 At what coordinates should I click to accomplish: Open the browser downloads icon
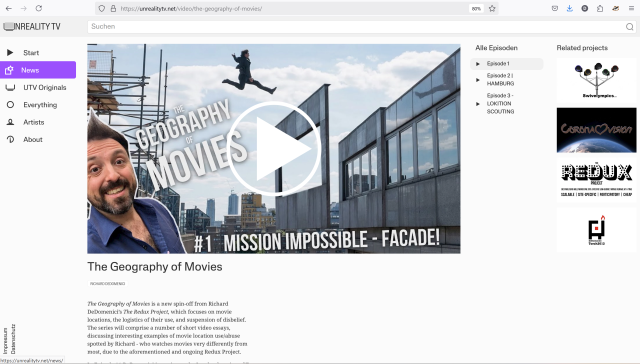click(x=570, y=8)
